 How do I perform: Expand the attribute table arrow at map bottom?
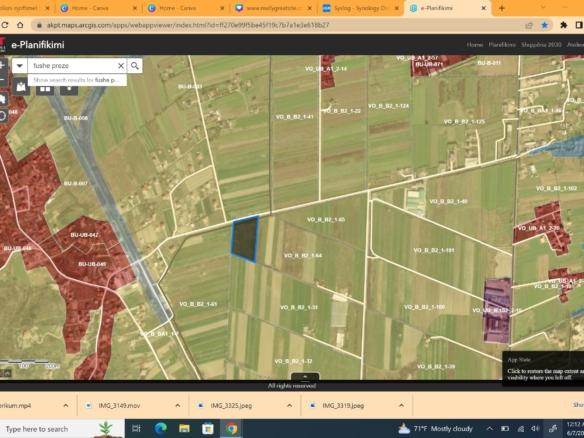305,377
